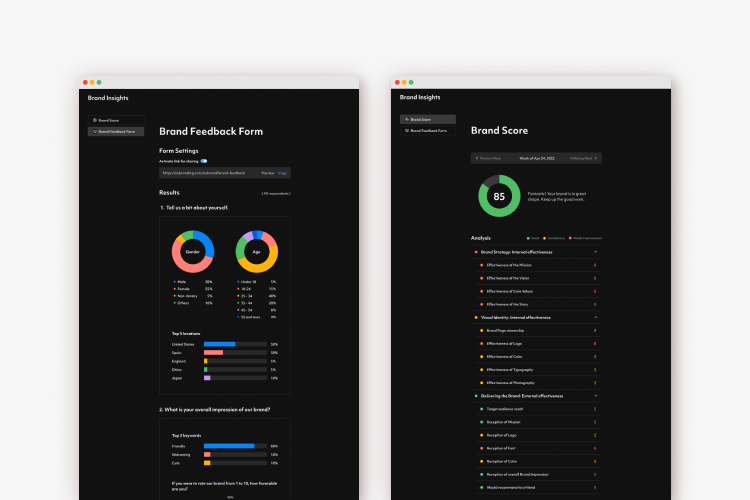The image size is (750, 500).
Task: Click the Japan location bar
Action: tap(235, 378)
